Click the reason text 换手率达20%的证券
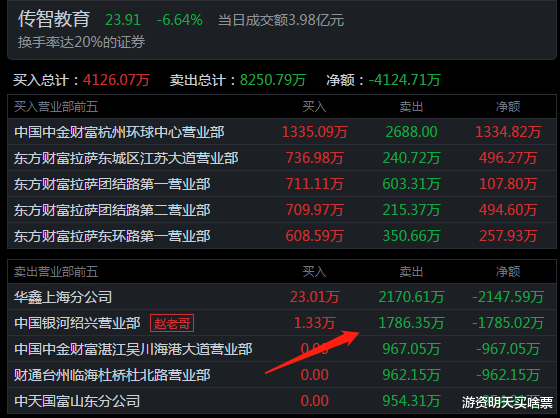This screenshot has height=418, width=560. [x=81, y=42]
